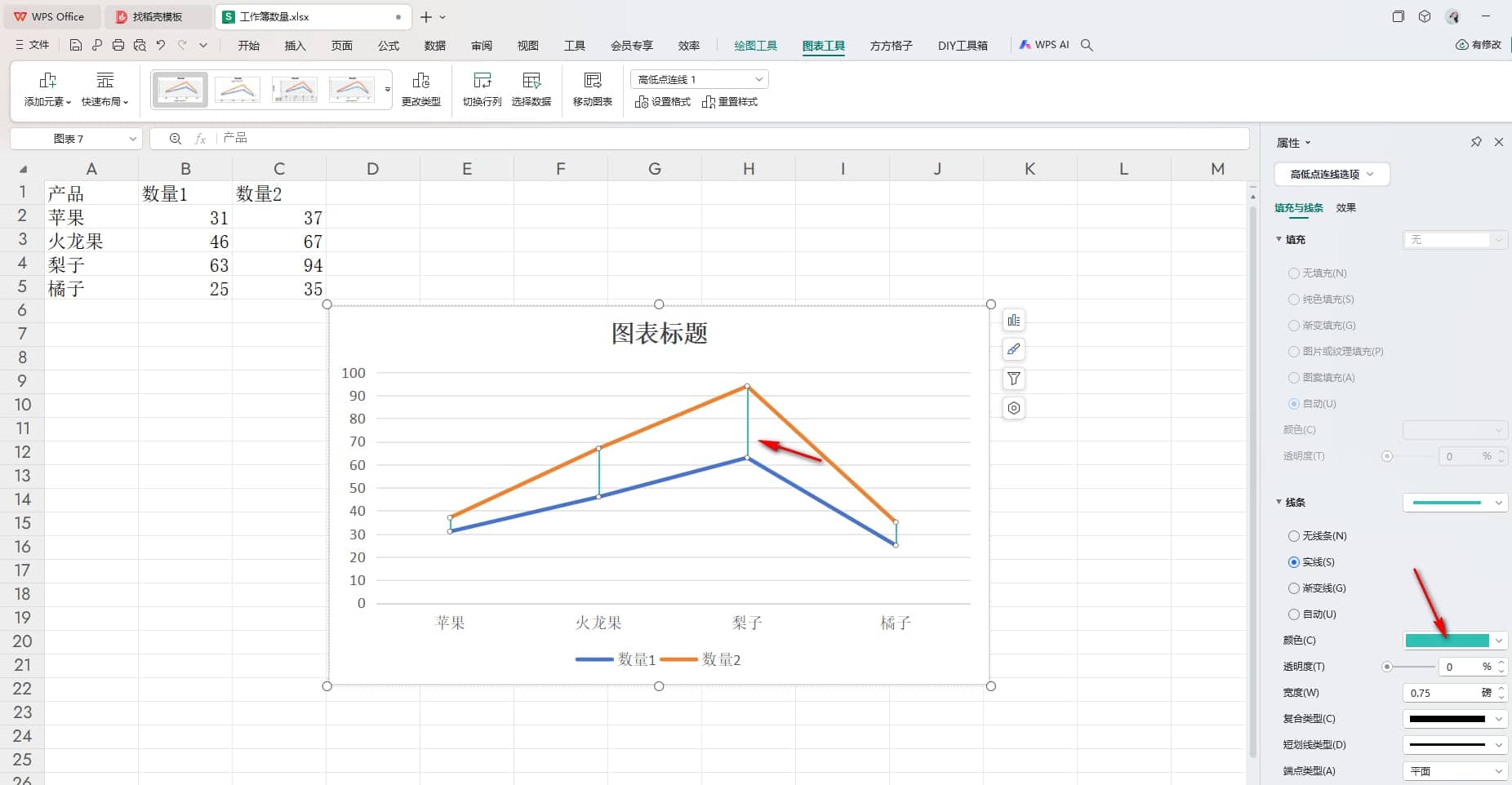Click the WPS Office home tab
Screen dimensions: 1512x785
click(51, 16)
